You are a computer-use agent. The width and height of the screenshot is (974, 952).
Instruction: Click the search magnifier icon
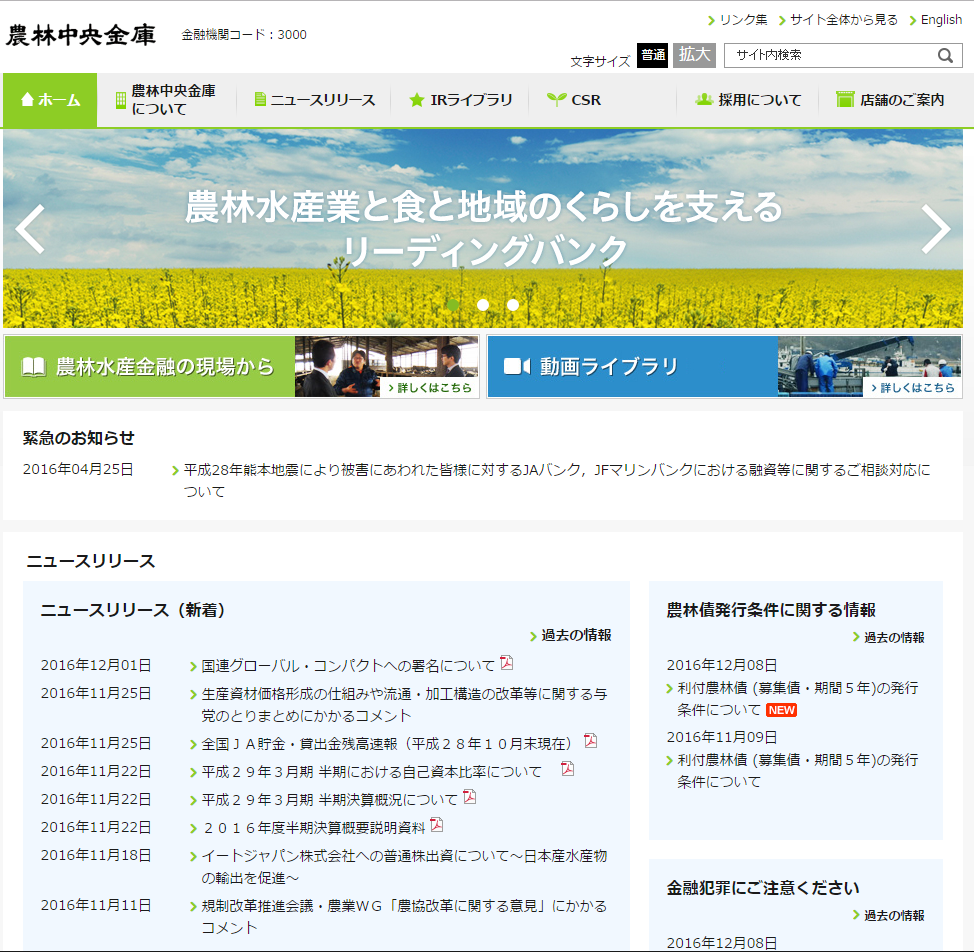click(945, 56)
